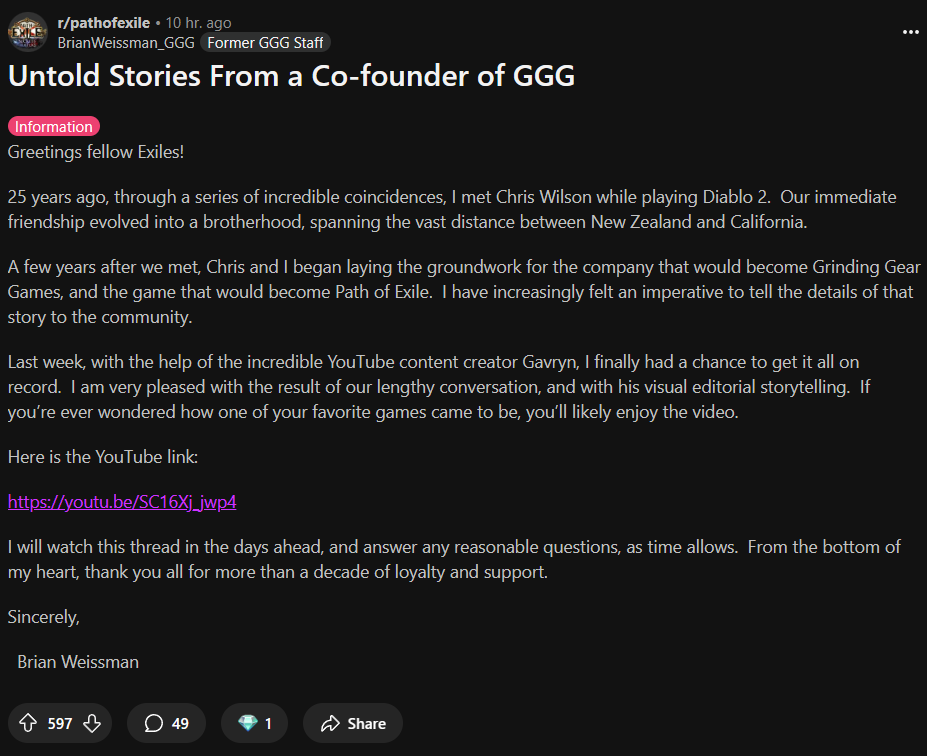This screenshot has width=927, height=756.
Task: Click the post title Untold Stories heading
Action: pos(291,76)
